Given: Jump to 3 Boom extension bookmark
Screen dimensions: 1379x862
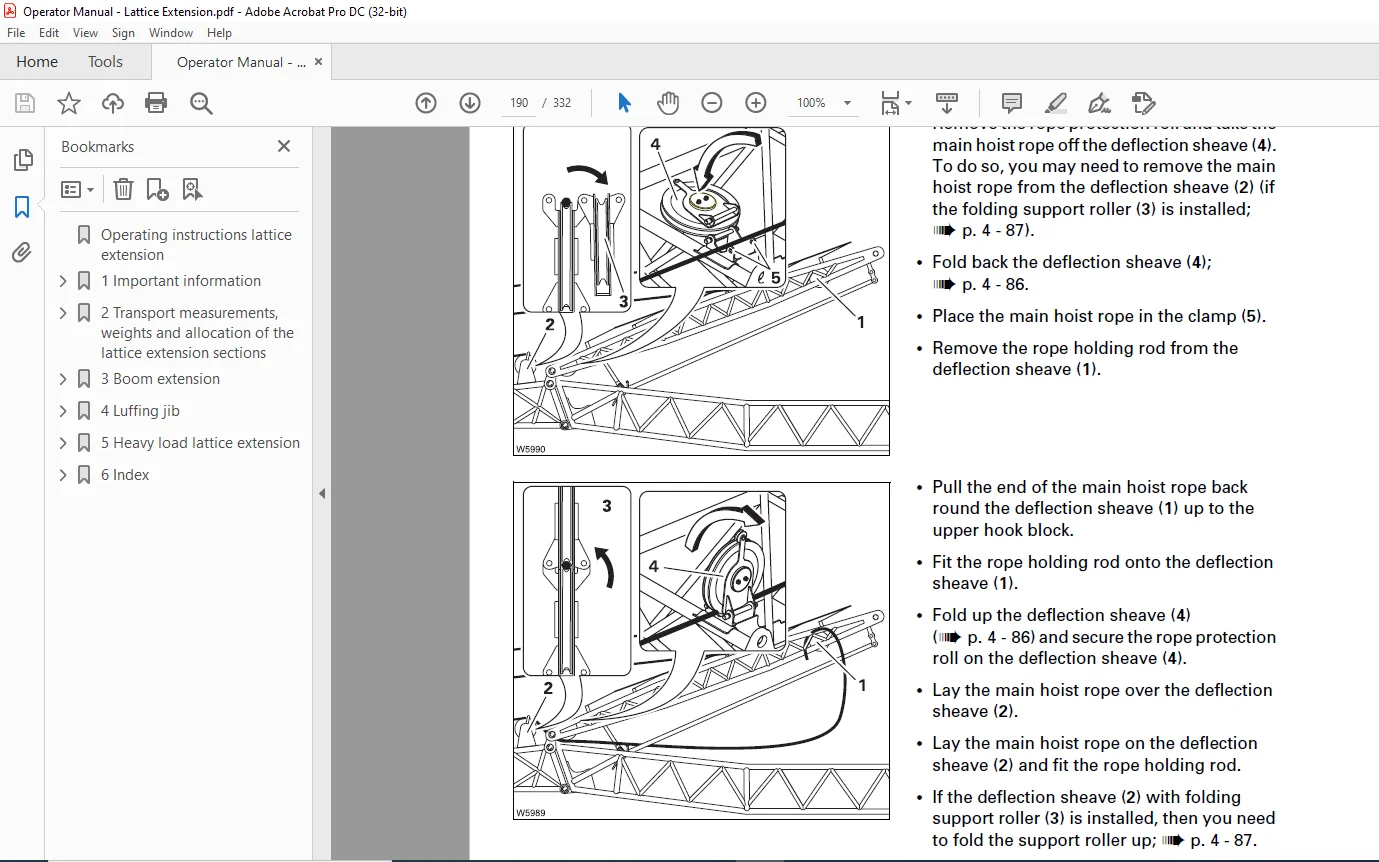Looking at the screenshot, I should coord(160,379).
